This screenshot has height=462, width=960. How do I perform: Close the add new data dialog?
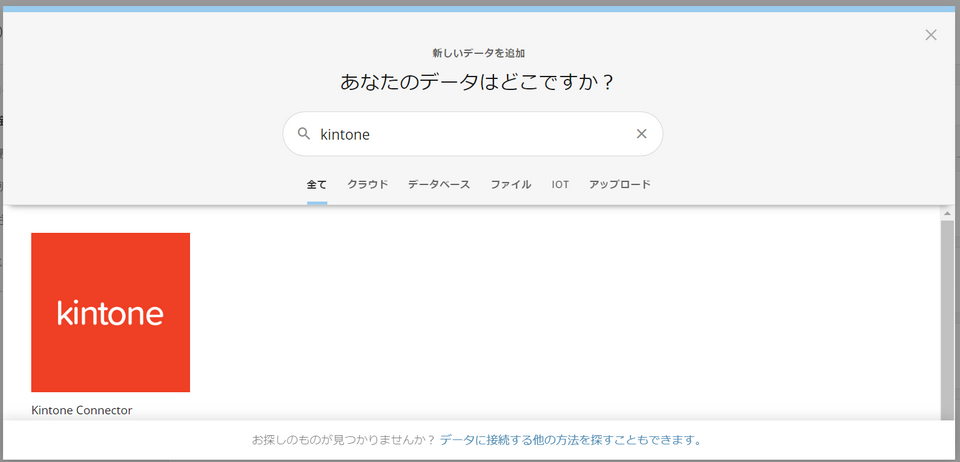931,35
